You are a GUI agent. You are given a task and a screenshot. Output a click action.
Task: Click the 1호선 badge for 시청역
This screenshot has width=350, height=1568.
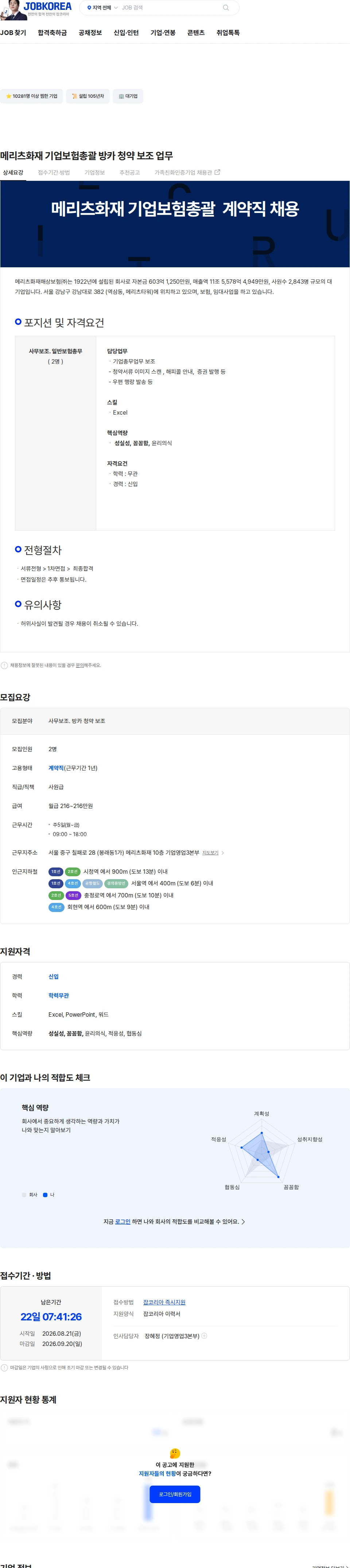tap(55, 872)
